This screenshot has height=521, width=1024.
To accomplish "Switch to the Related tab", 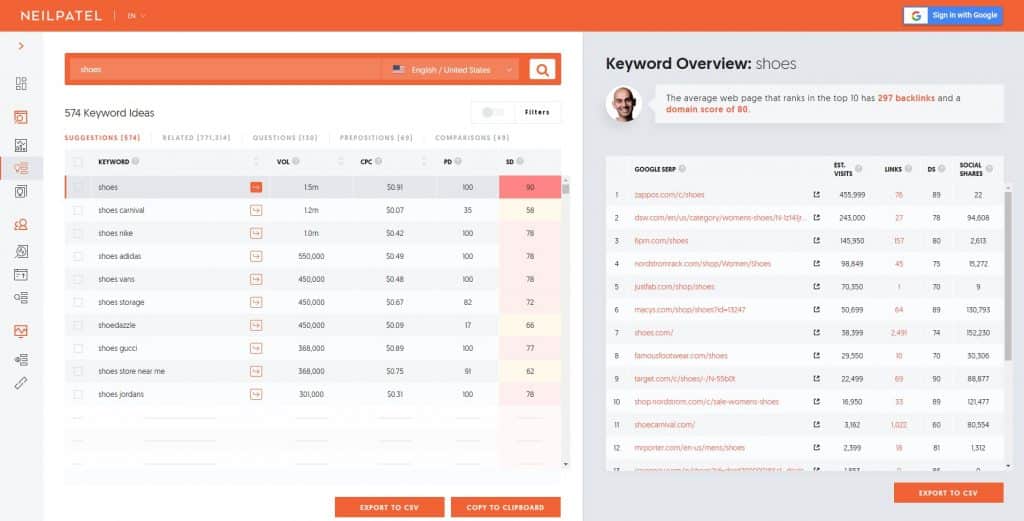I will coord(196,138).
